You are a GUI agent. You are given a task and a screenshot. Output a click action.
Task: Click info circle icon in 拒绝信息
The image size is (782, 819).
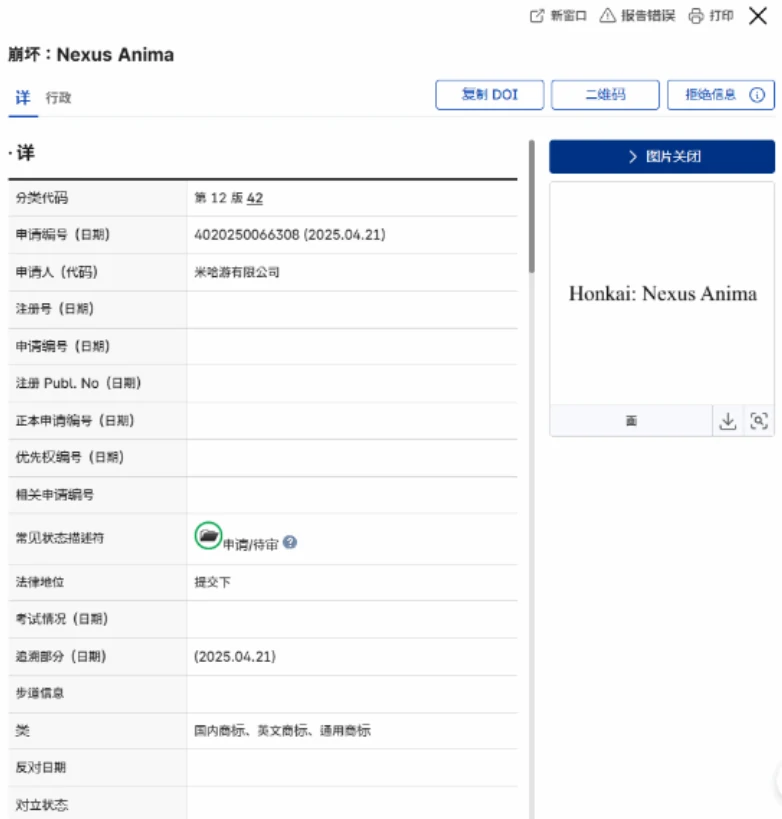[x=757, y=95]
